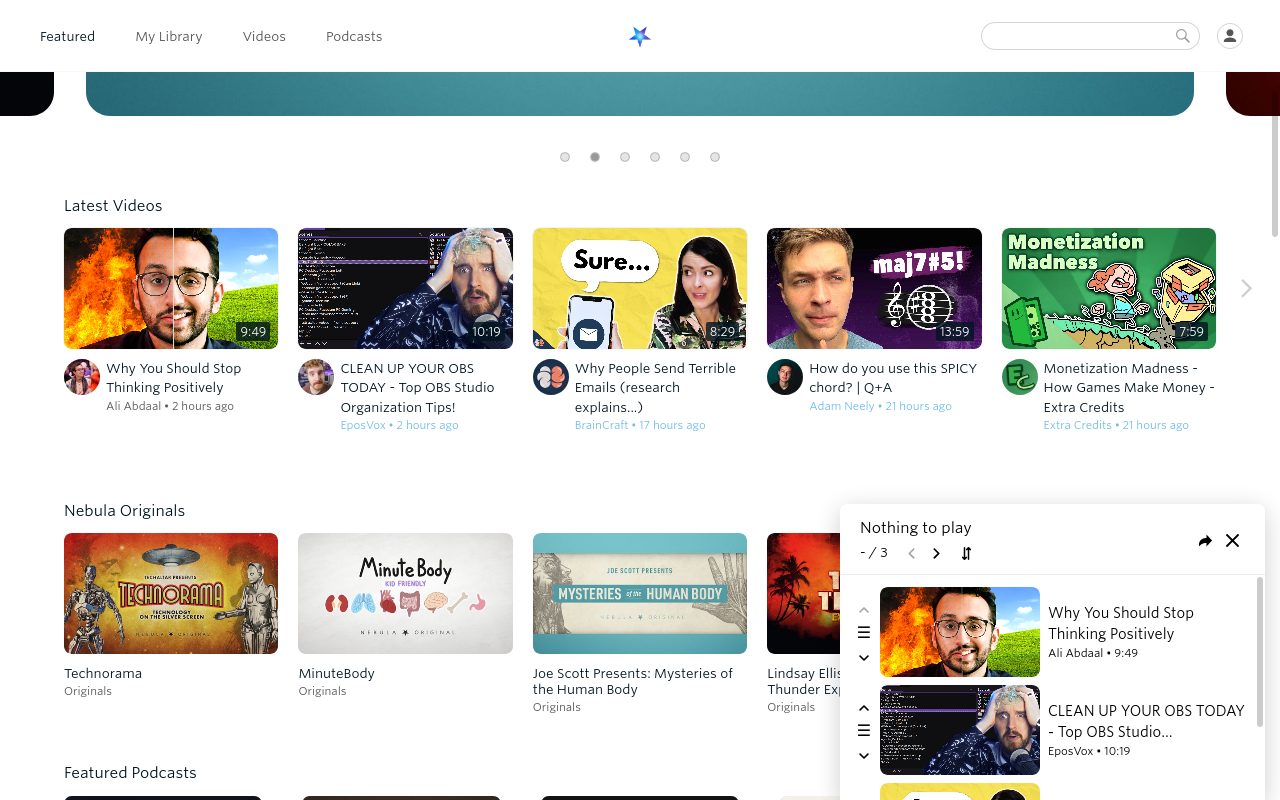Click Ali Abdaal channel avatar
1280x800 pixels.
pyautogui.click(x=82, y=377)
